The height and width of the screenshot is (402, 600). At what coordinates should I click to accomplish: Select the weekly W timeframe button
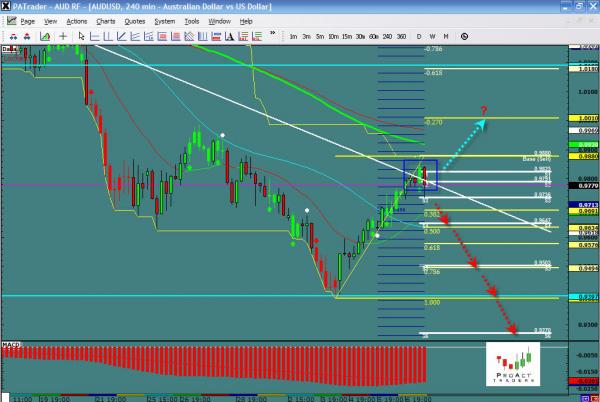point(432,36)
